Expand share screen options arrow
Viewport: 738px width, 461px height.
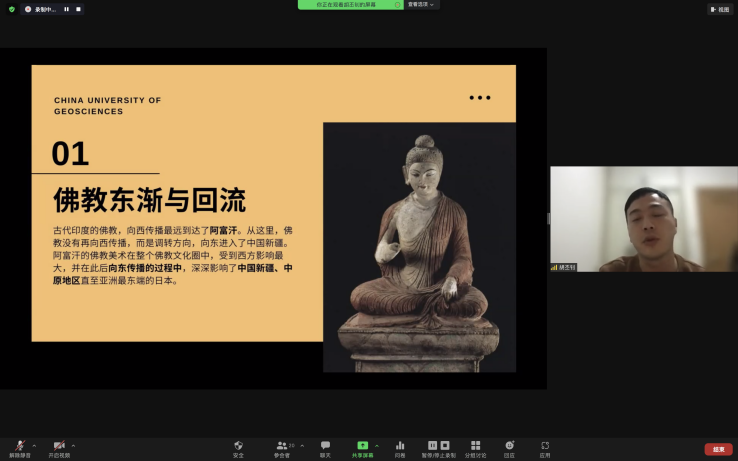point(377,445)
